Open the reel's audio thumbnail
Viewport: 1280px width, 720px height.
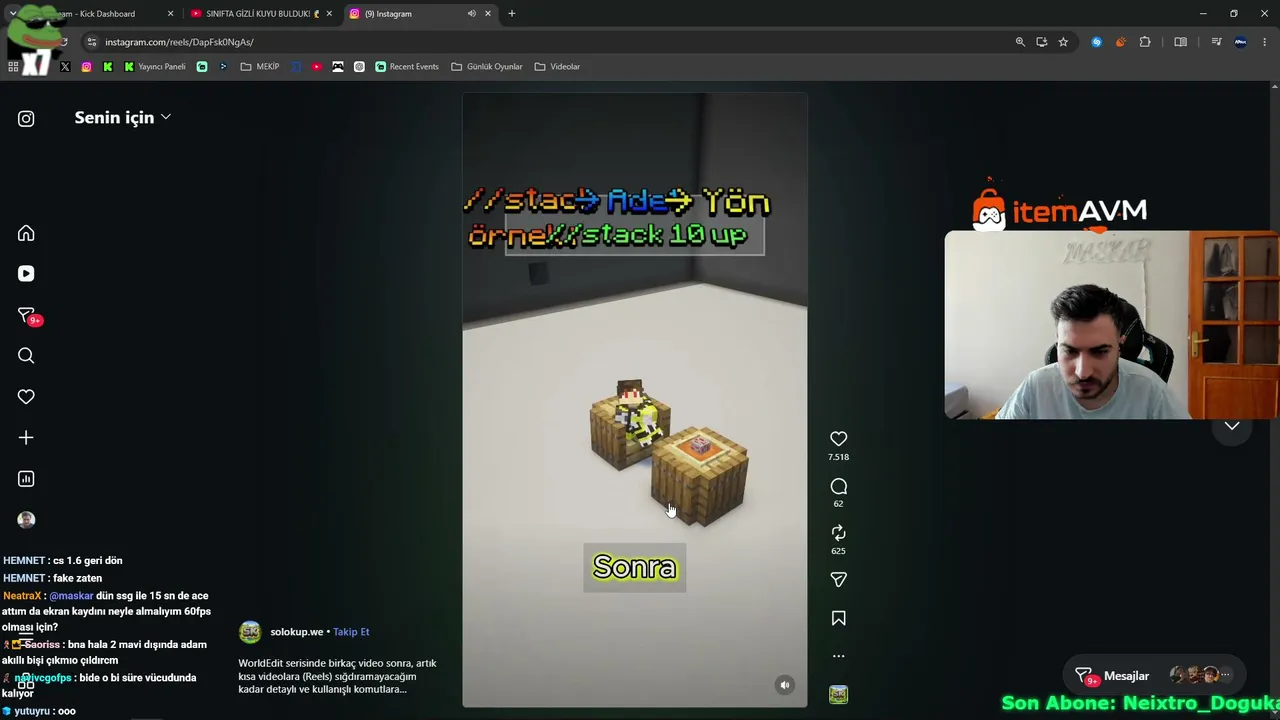[838, 695]
